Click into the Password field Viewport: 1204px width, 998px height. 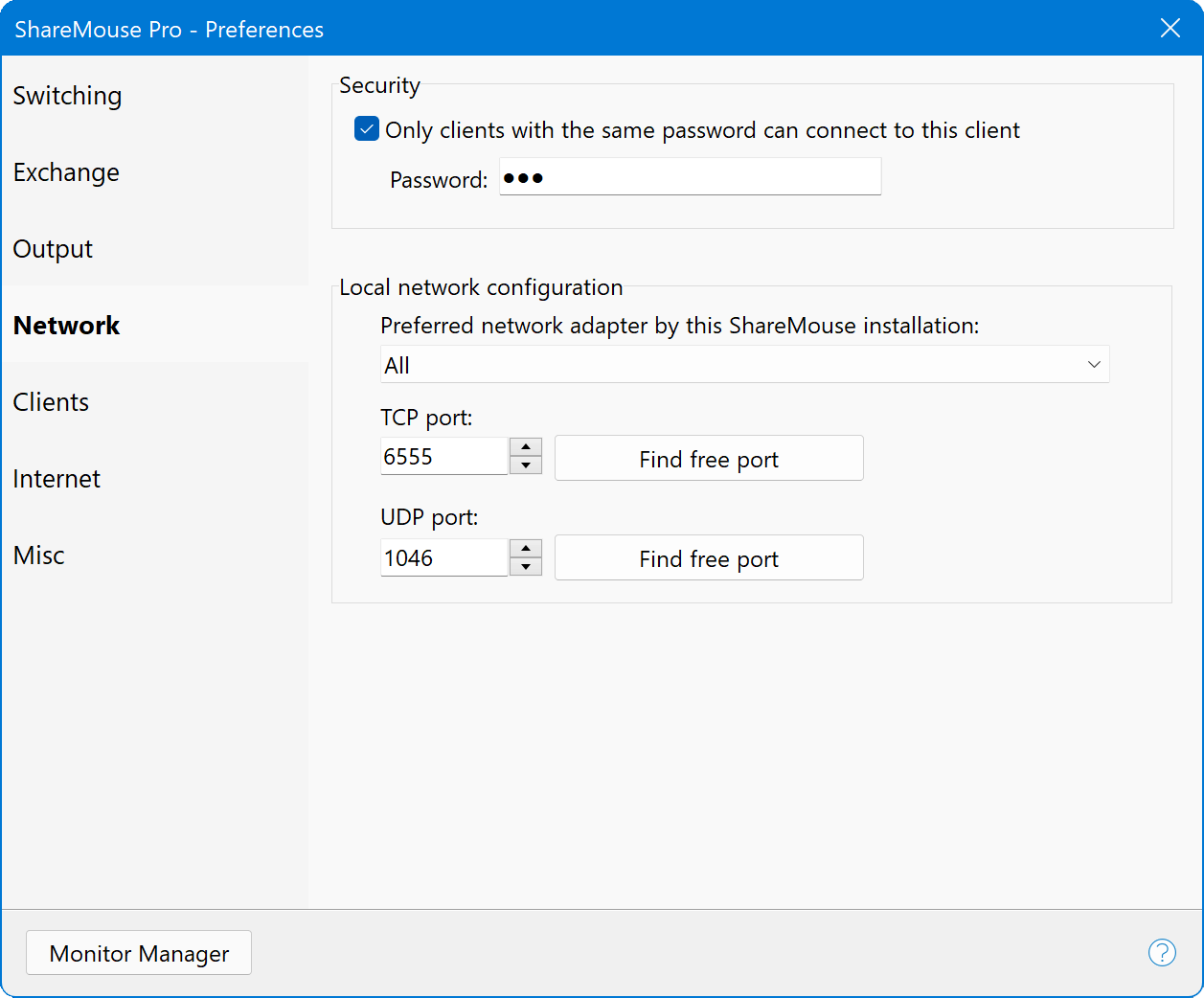click(691, 177)
